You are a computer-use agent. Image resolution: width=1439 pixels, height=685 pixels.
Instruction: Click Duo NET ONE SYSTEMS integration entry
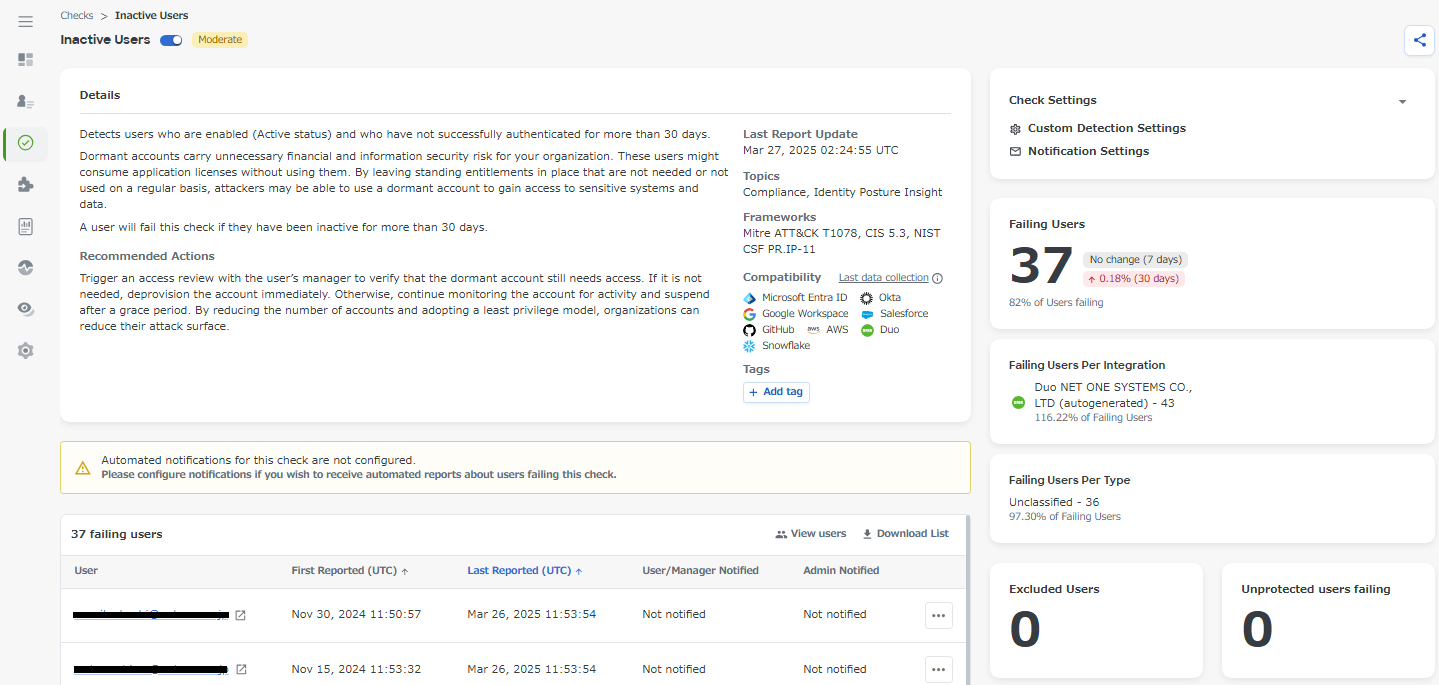tap(1114, 395)
